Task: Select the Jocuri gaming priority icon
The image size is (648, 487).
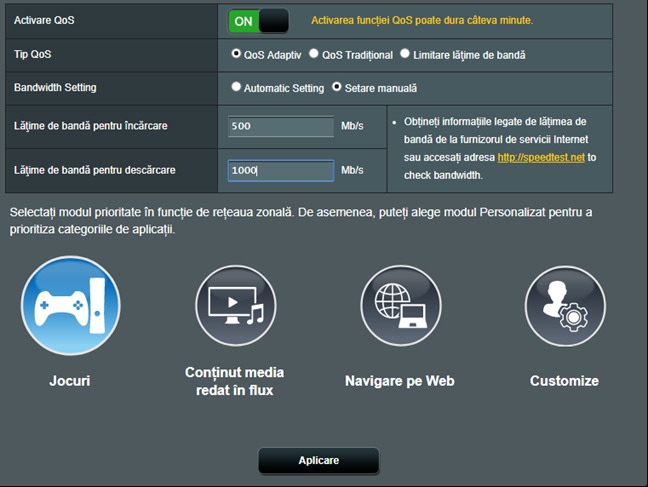Action: point(71,306)
